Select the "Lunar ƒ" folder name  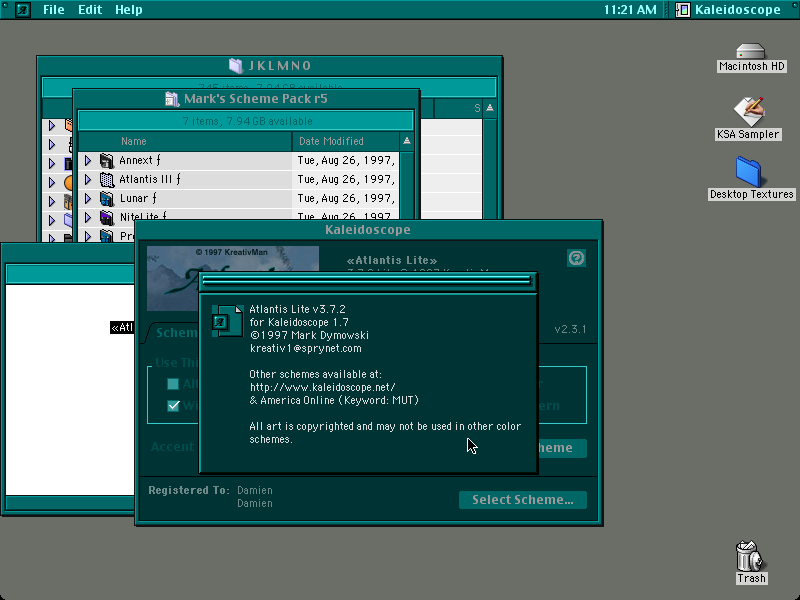click(x=138, y=198)
